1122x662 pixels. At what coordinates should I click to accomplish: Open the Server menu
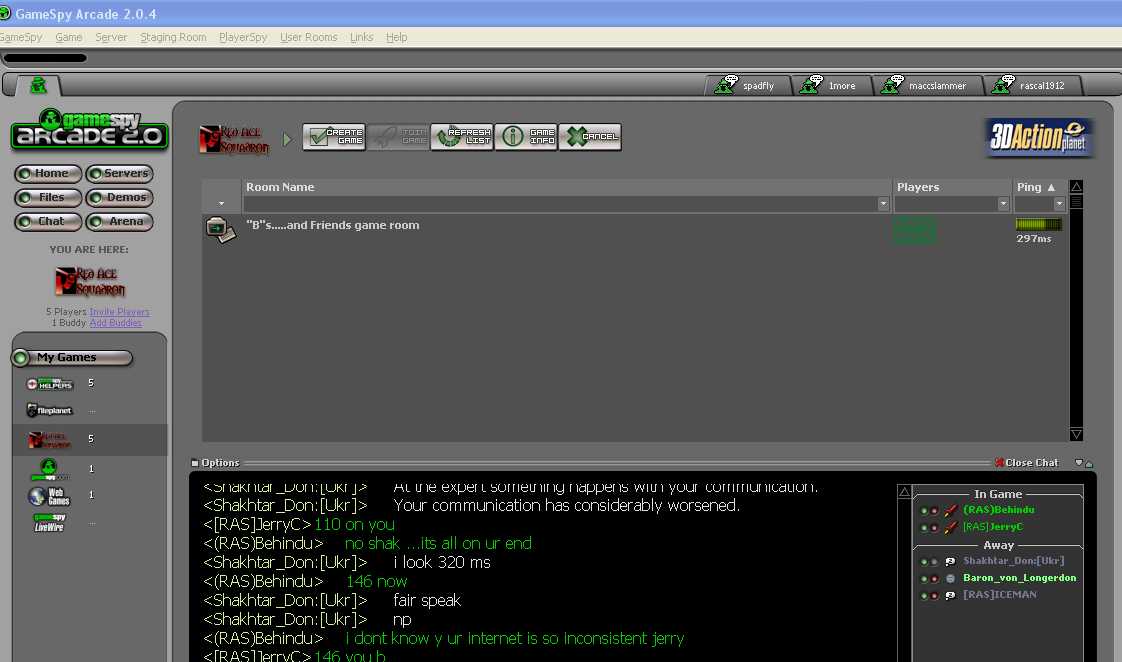111,37
